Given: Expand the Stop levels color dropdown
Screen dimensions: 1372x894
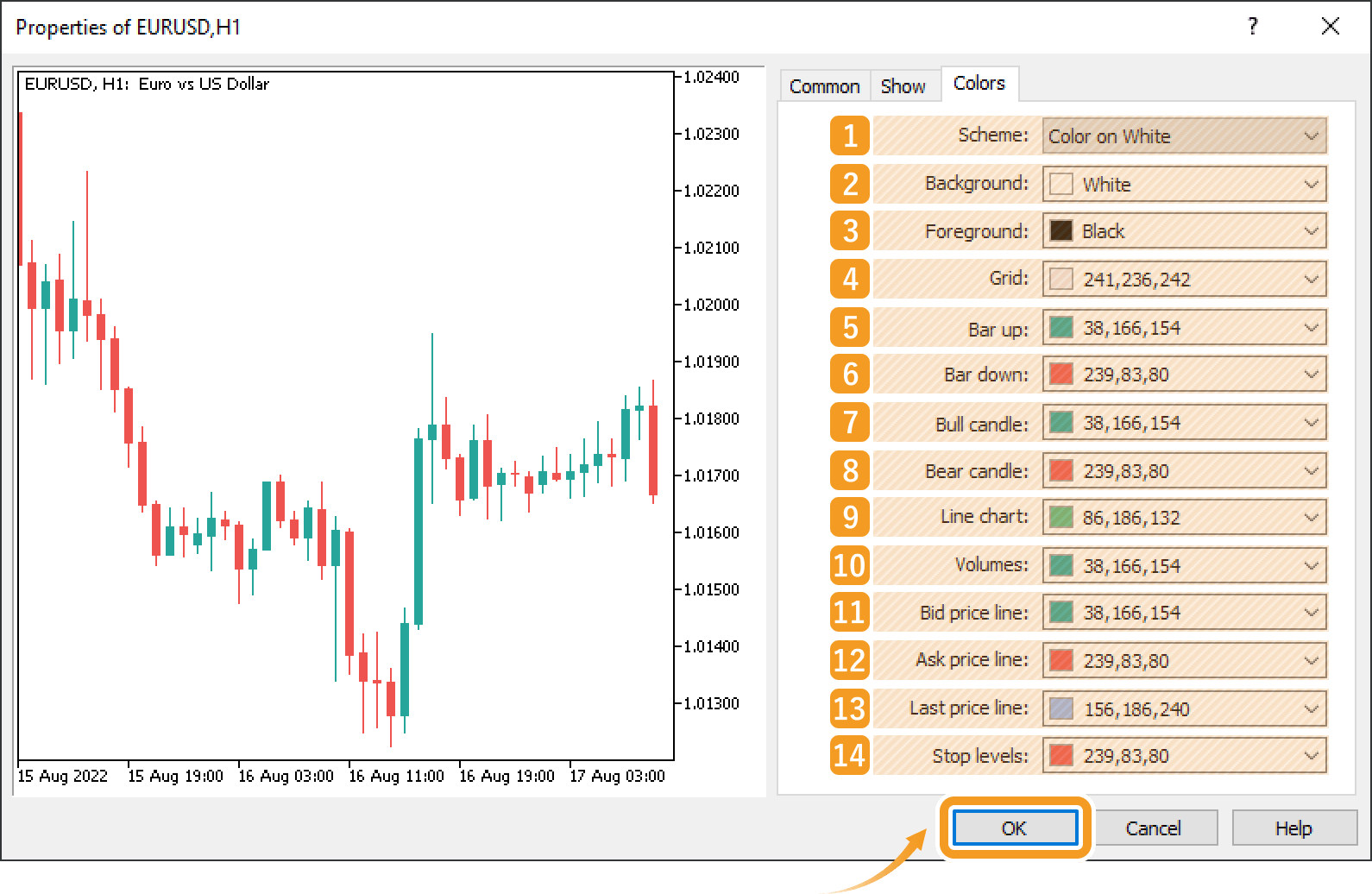Looking at the screenshot, I should tap(1311, 756).
